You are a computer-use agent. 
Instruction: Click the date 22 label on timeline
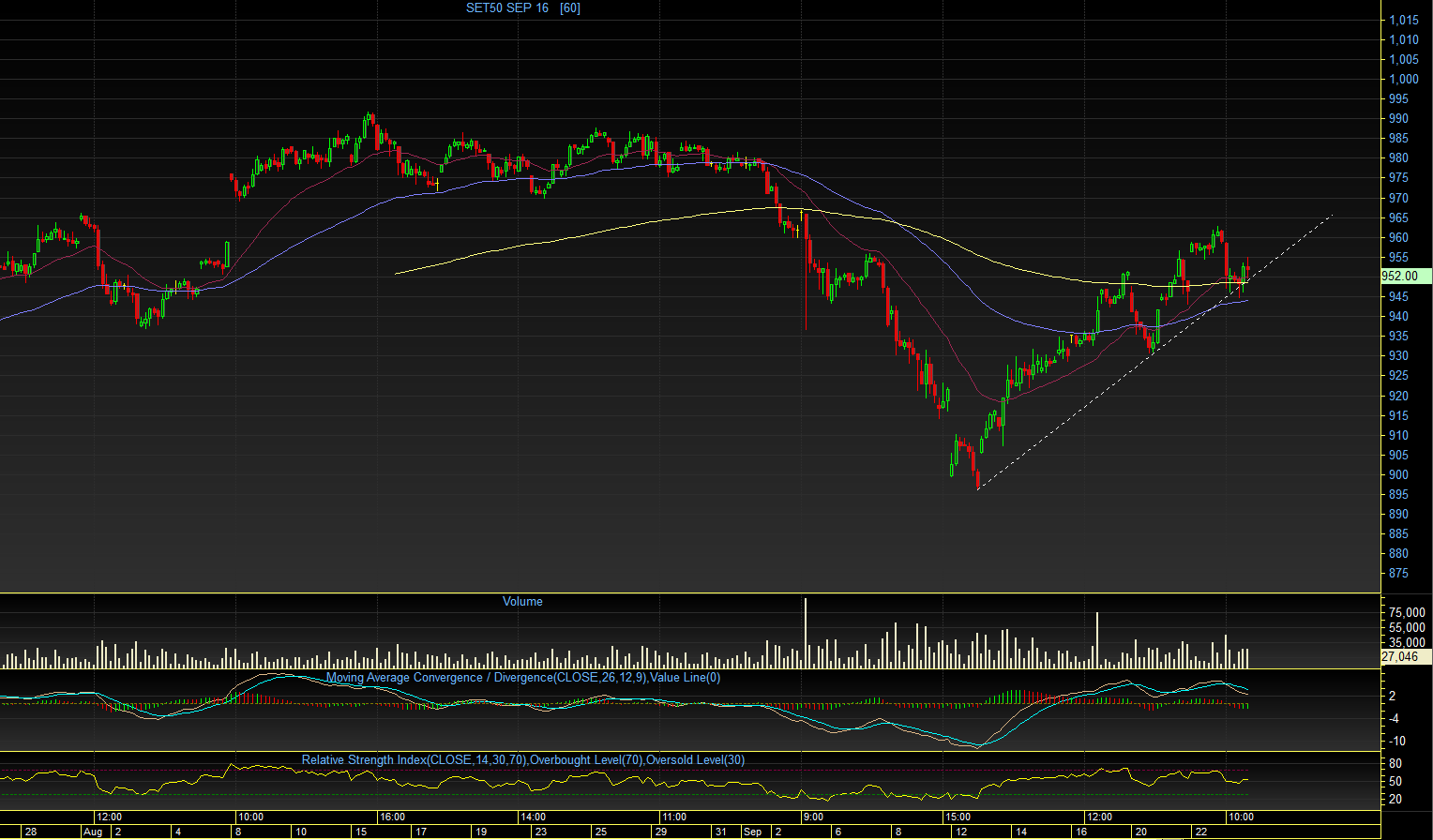click(1200, 832)
